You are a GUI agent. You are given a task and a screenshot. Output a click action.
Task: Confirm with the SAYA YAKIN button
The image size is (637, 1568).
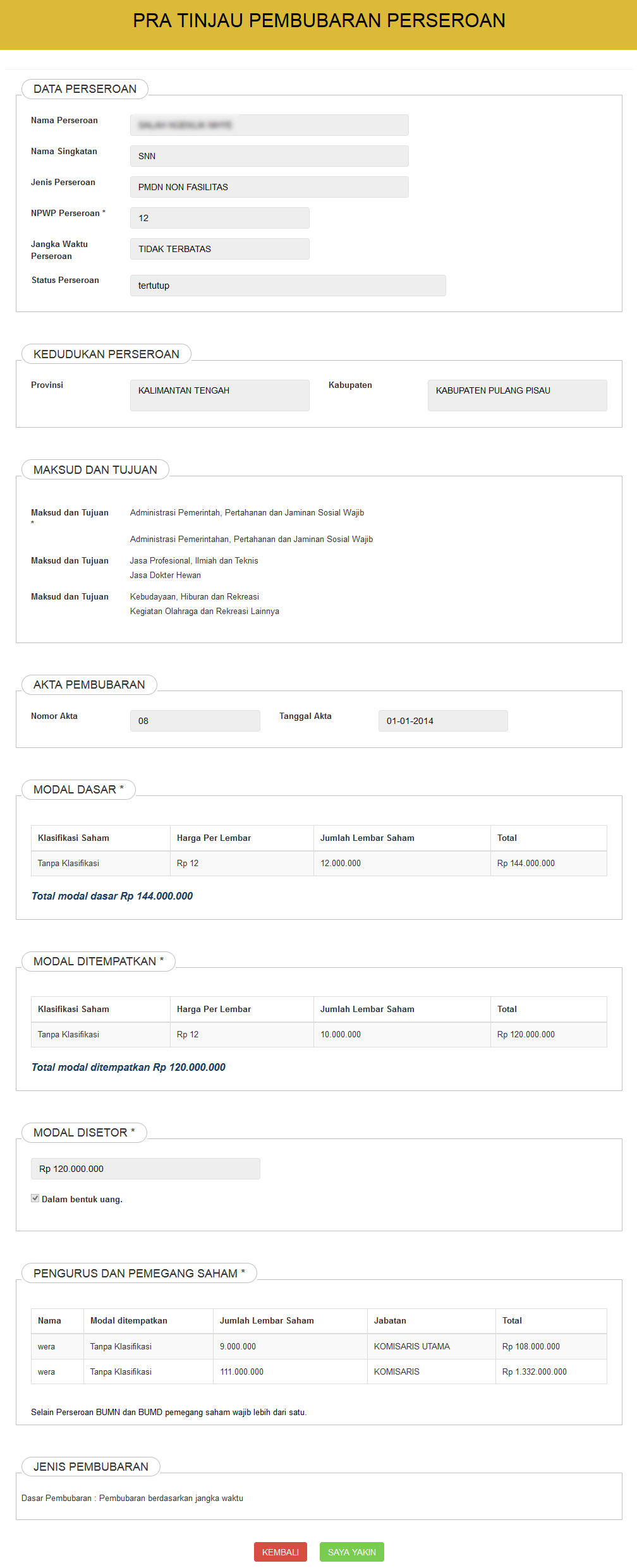pyautogui.click(x=351, y=1552)
